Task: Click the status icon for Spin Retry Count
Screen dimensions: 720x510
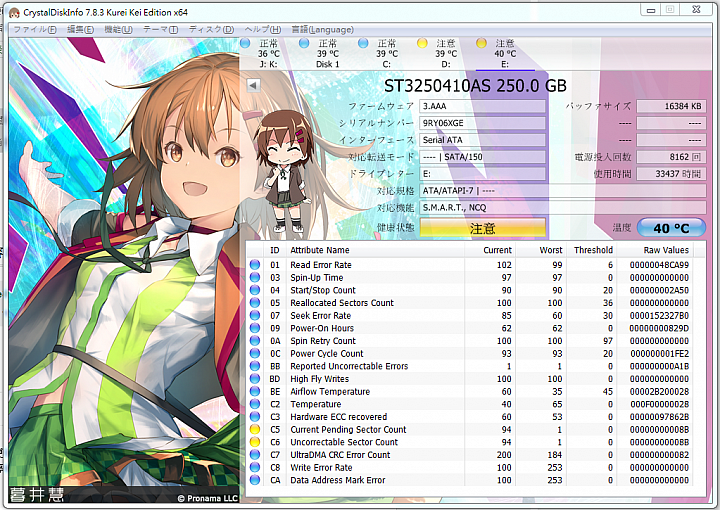Action: pos(254,341)
